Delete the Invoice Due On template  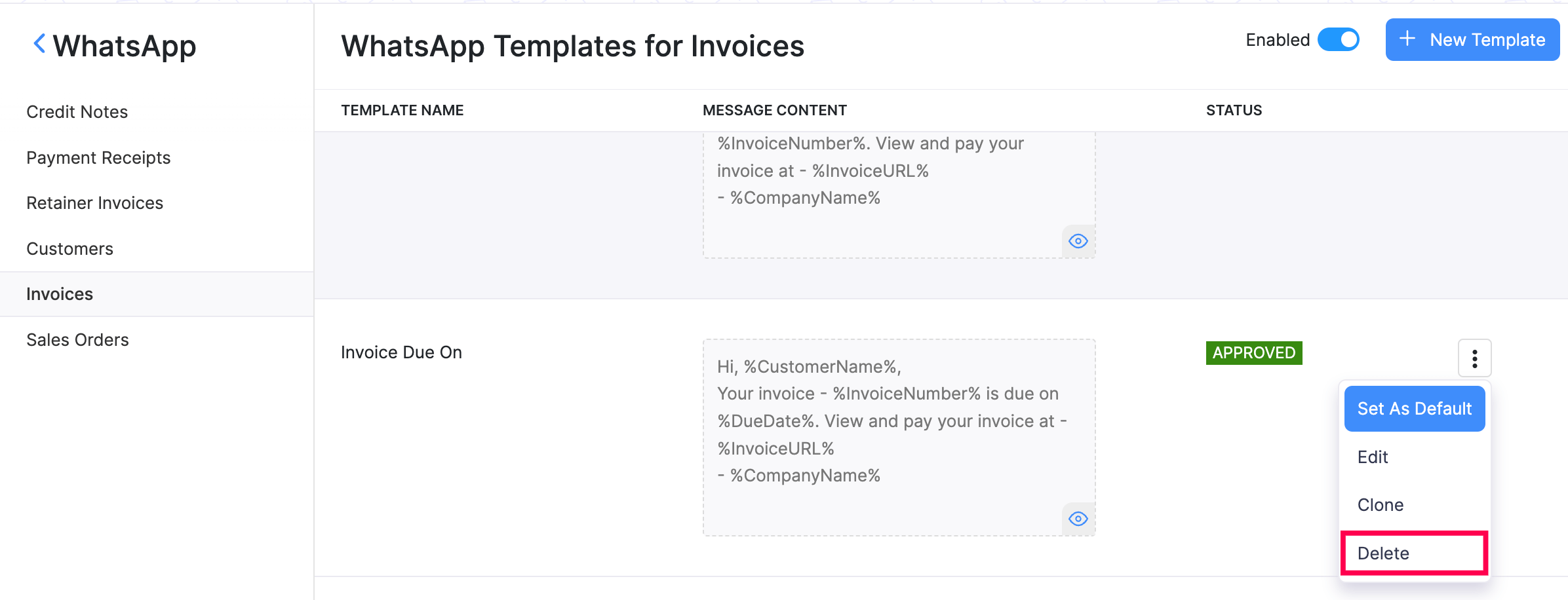point(1383,553)
